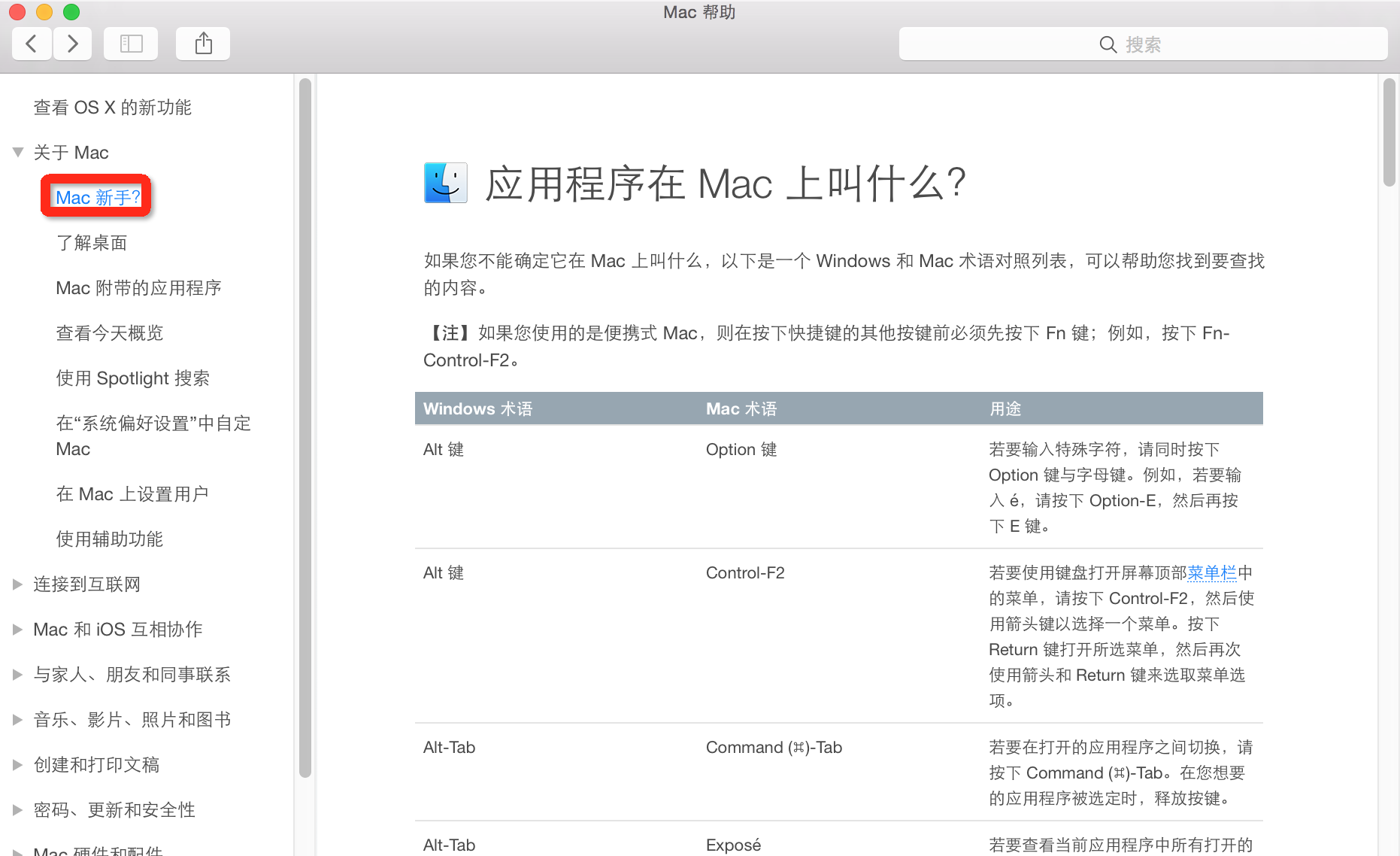Expand 音乐、影片、照片和图书 section
Screen dimensions: 1400x856
[18, 720]
